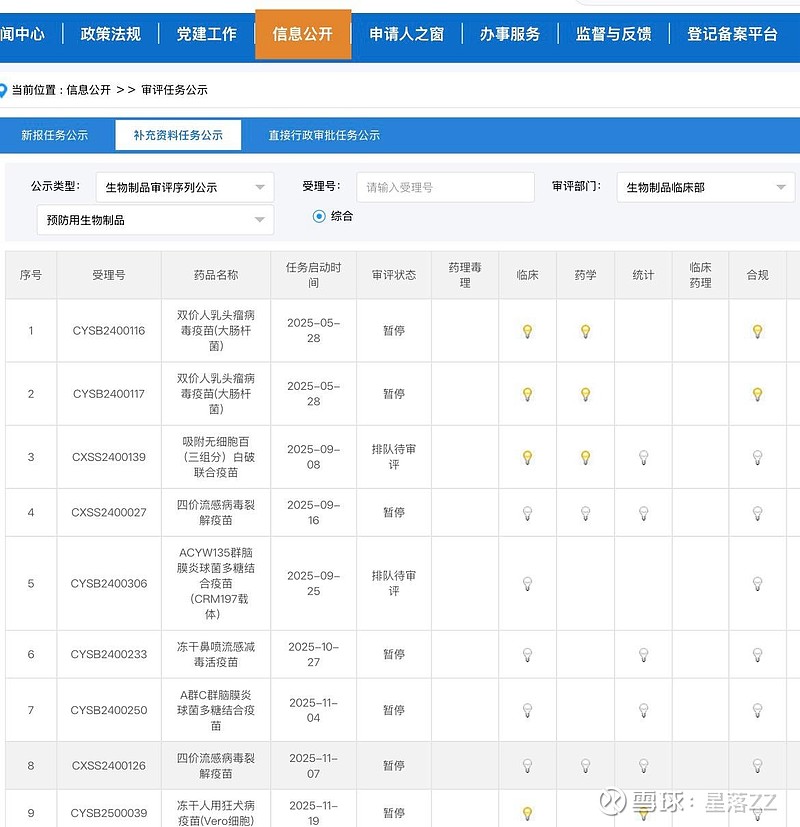Click the location pin icon beside 当前位置
The image size is (800, 827).
coord(3,90)
